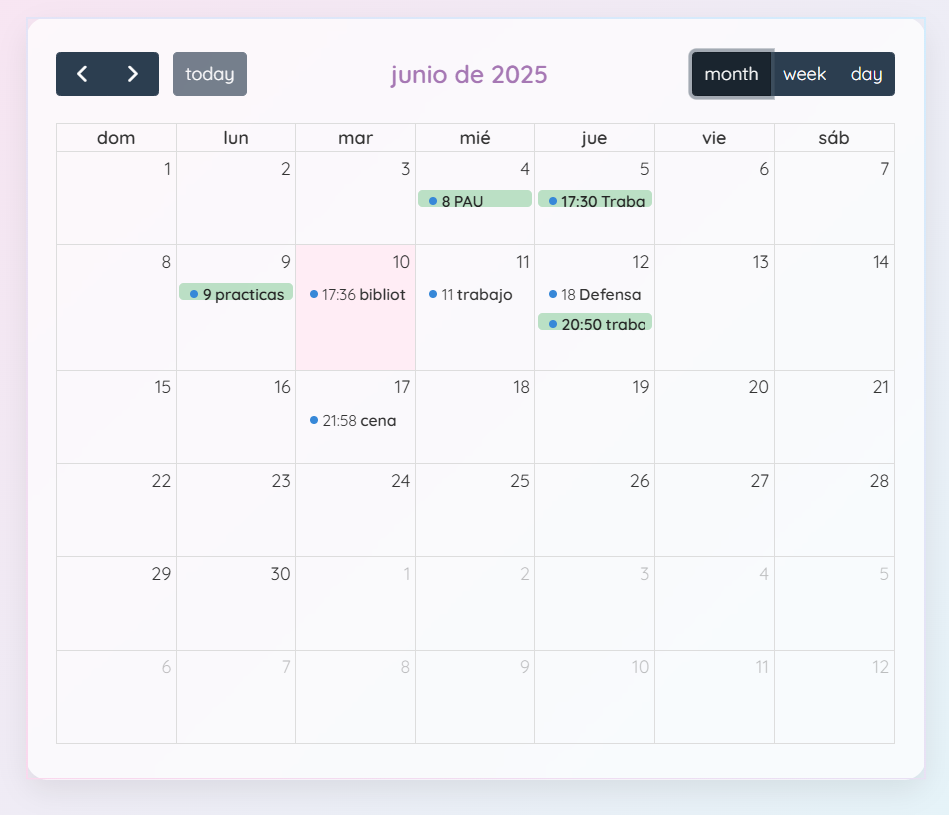The height and width of the screenshot is (815, 949).
Task: Click the 'junio de 2025' title
Action: click(x=469, y=74)
